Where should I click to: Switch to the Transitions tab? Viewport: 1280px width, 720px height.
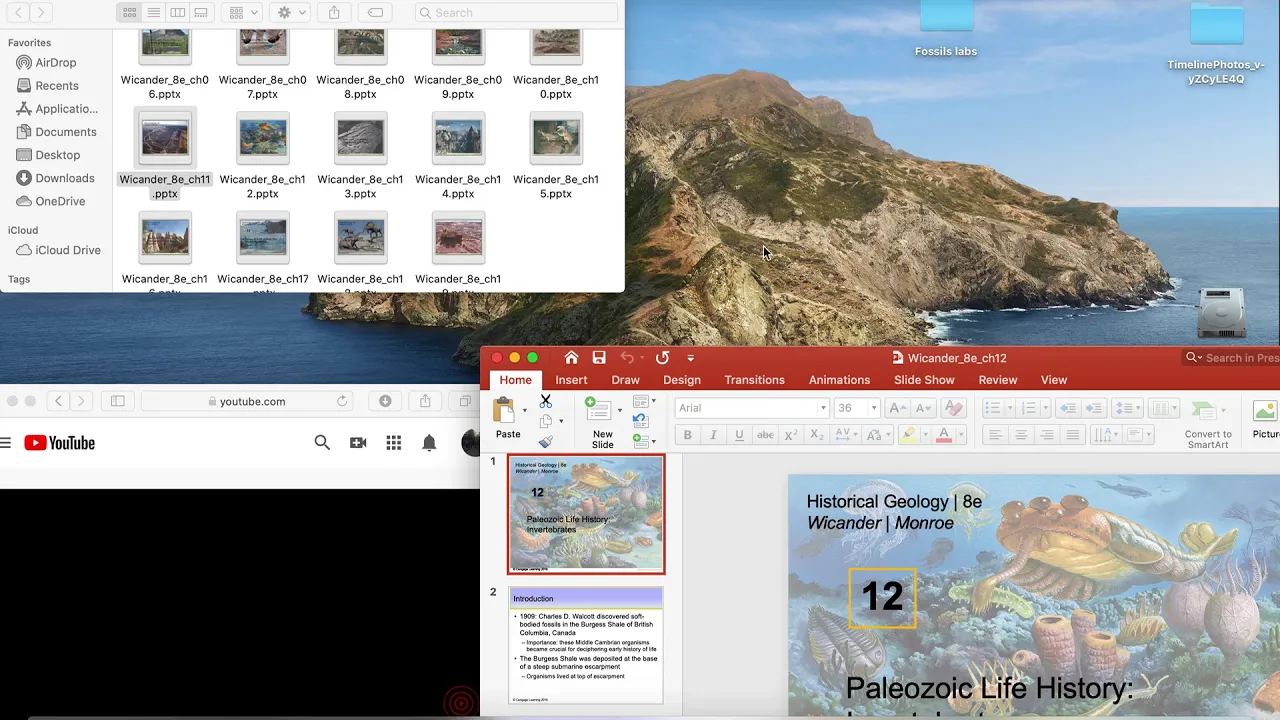pos(754,380)
